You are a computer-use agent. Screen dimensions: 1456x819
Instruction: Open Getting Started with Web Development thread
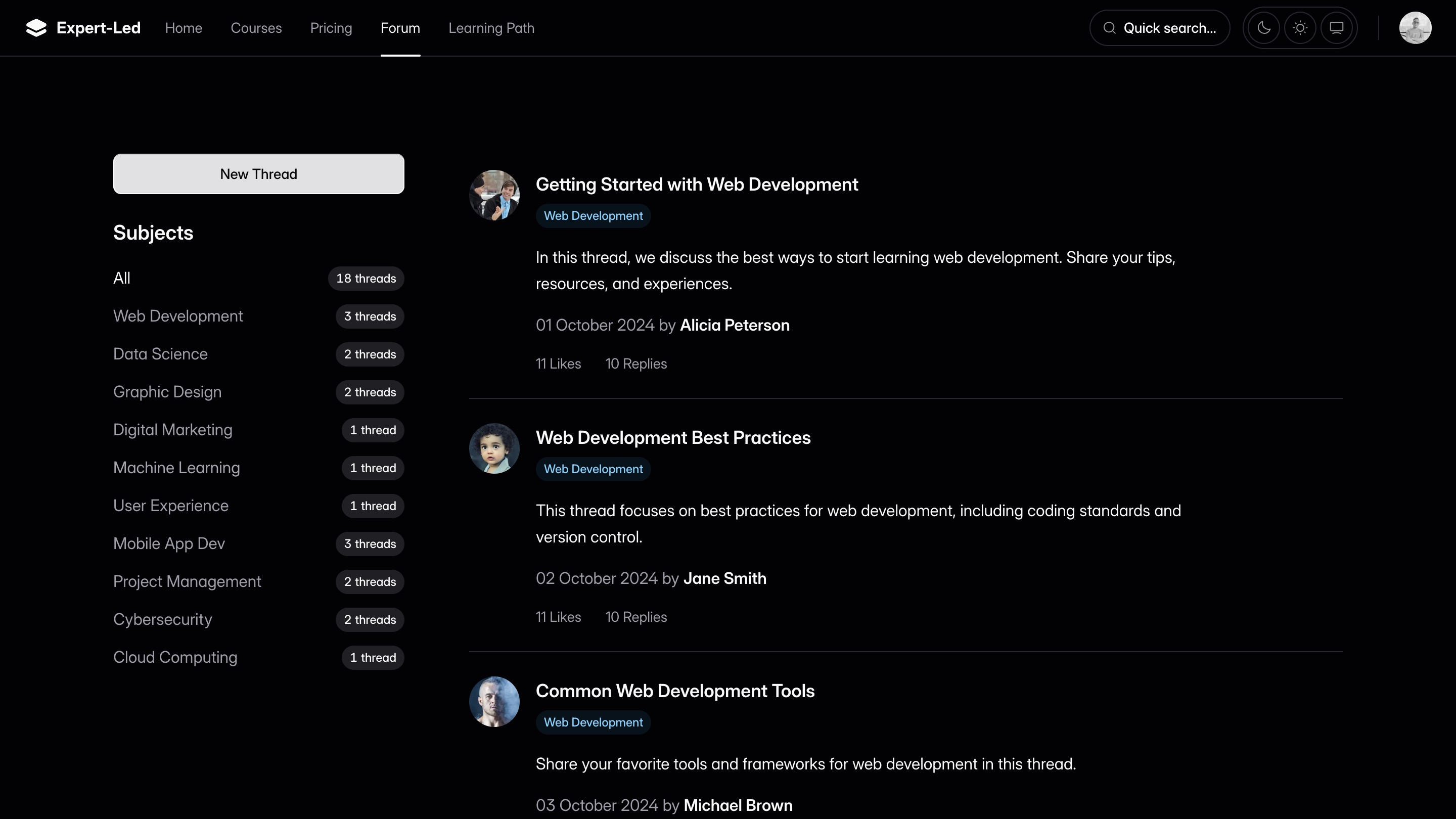click(696, 184)
